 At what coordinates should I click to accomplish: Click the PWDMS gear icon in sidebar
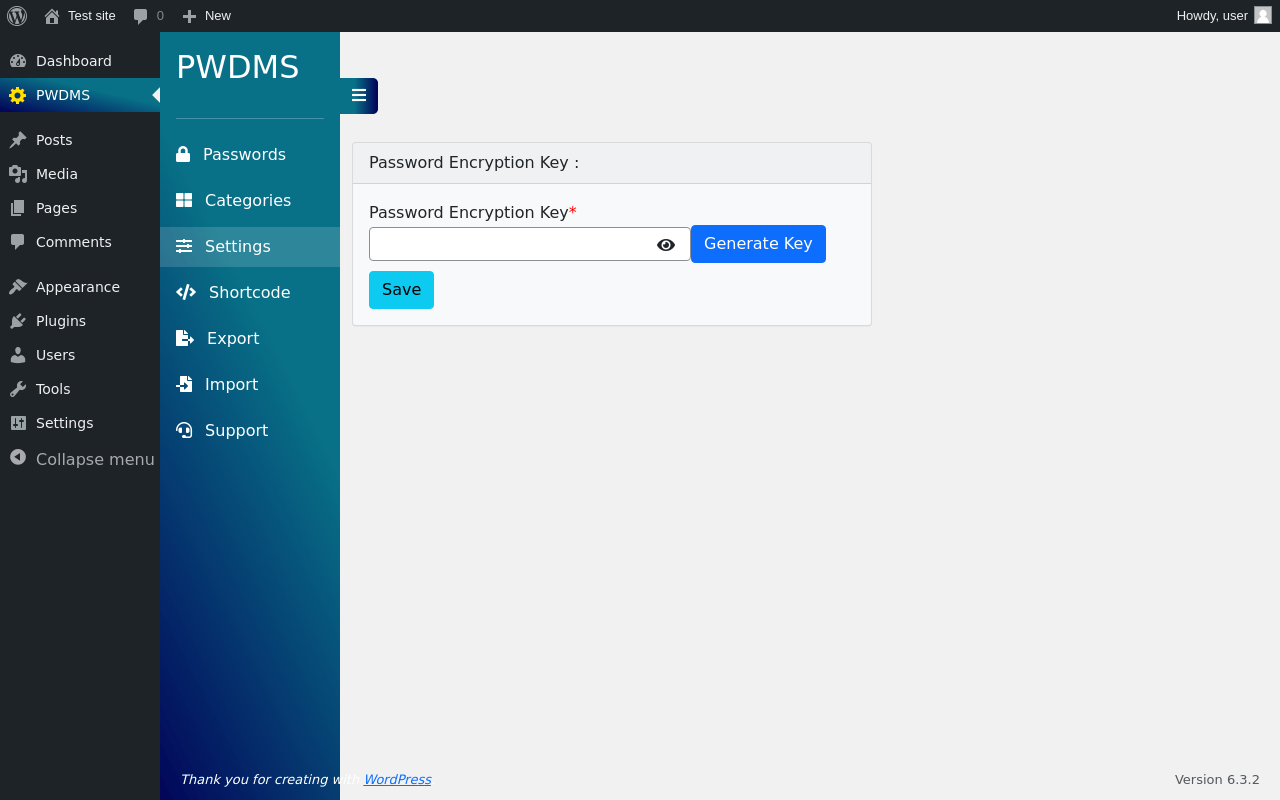(17, 95)
